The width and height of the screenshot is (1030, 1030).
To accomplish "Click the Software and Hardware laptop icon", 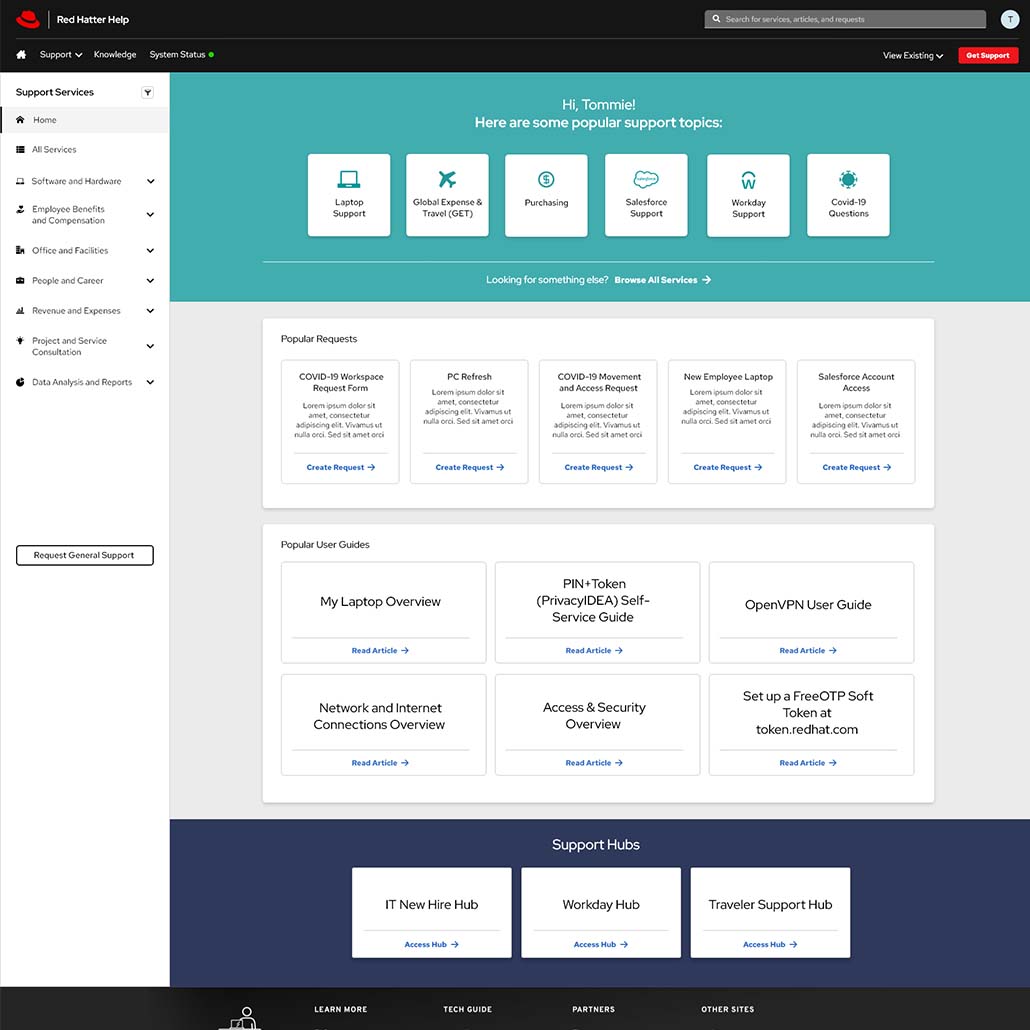I will [x=20, y=181].
